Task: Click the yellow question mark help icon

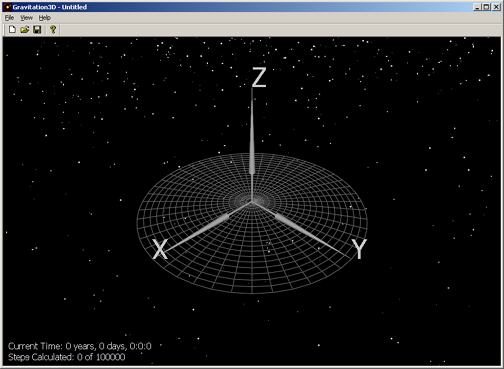Action: pos(53,30)
